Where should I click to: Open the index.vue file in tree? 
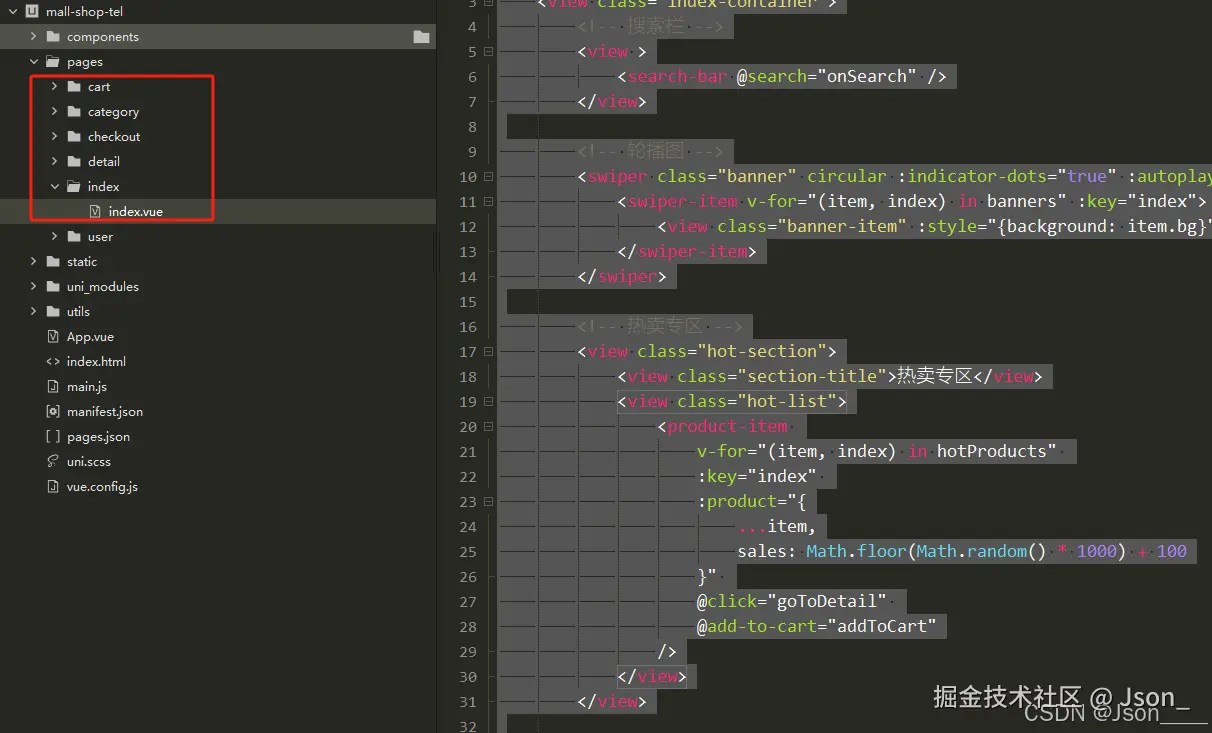pos(135,212)
